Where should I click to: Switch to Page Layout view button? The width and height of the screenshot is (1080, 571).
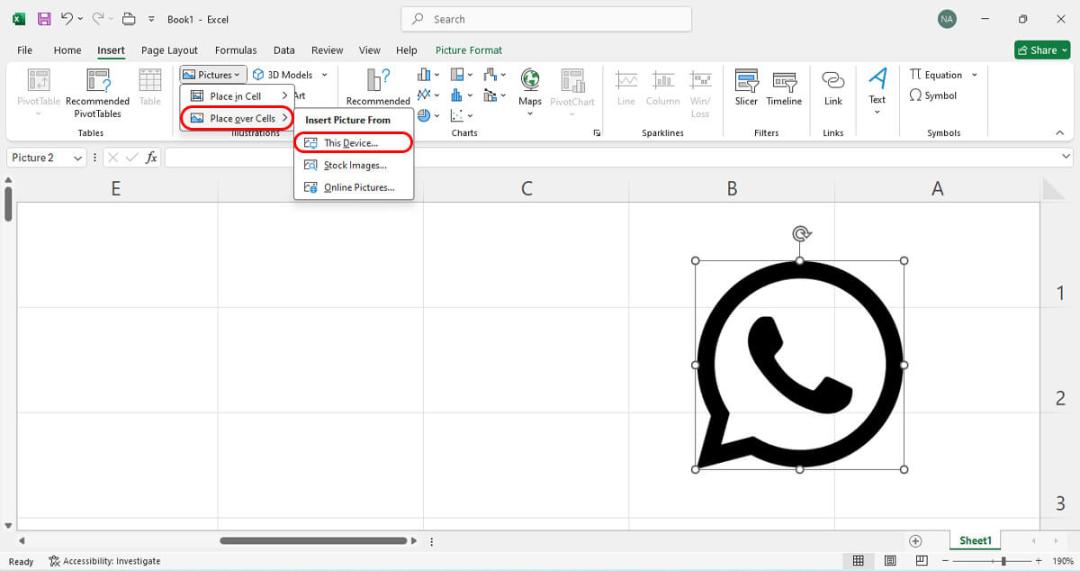(890, 561)
